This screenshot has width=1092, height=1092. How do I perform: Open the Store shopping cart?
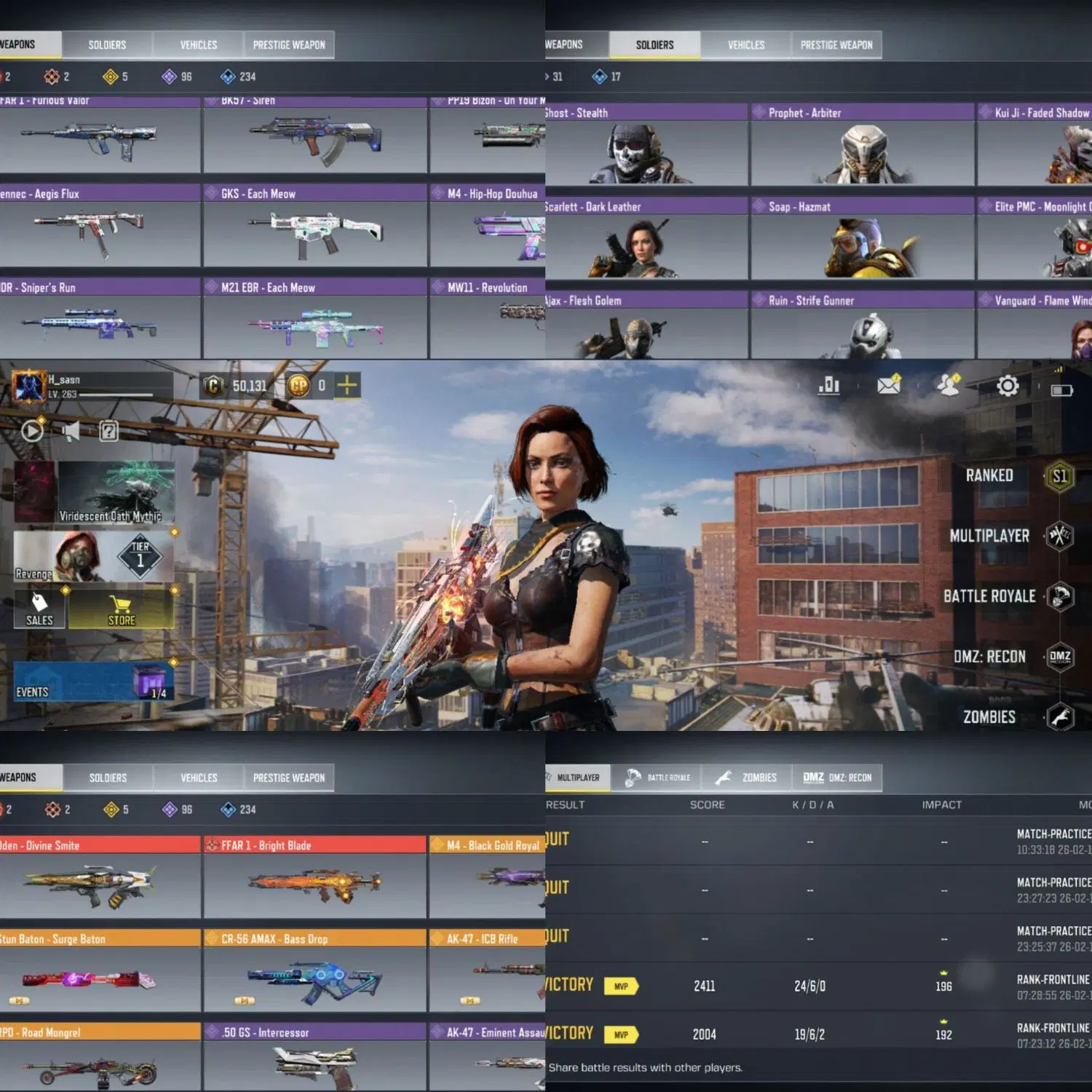(x=121, y=609)
